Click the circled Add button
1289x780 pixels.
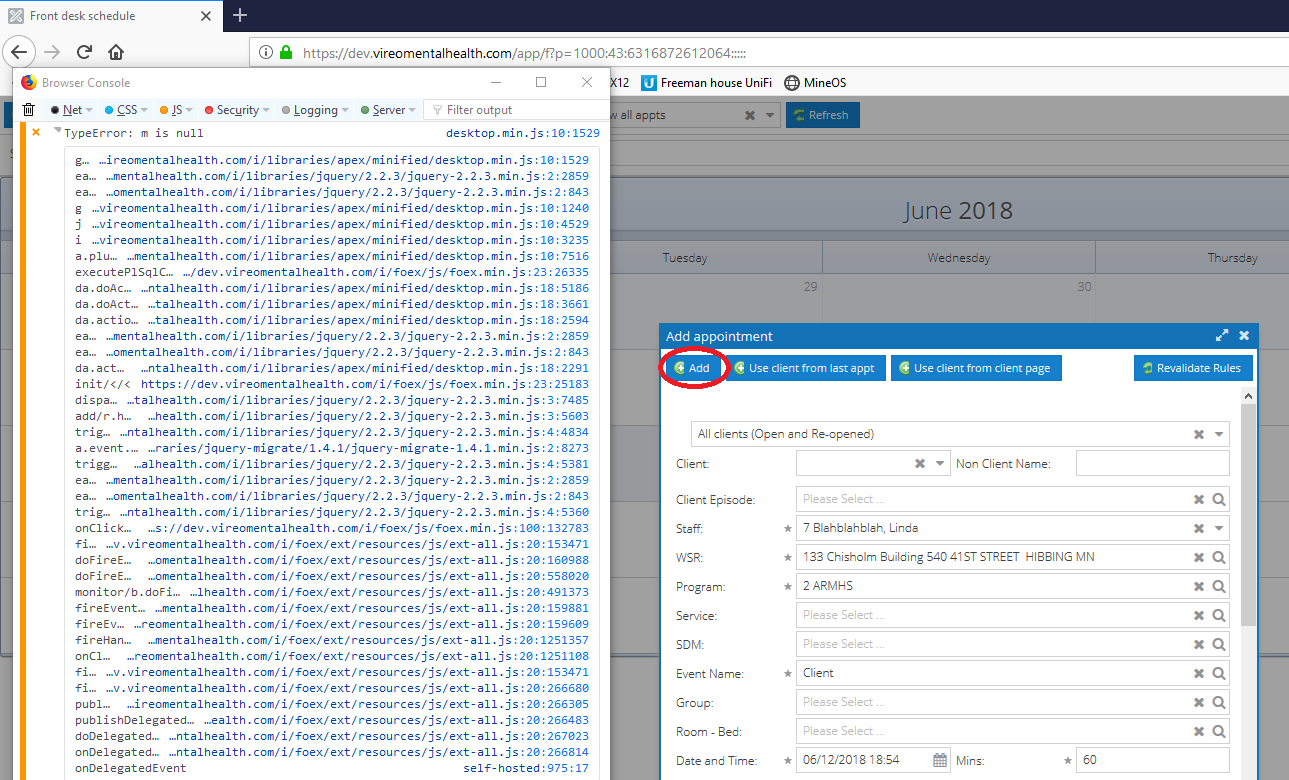(x=692, y=367)
